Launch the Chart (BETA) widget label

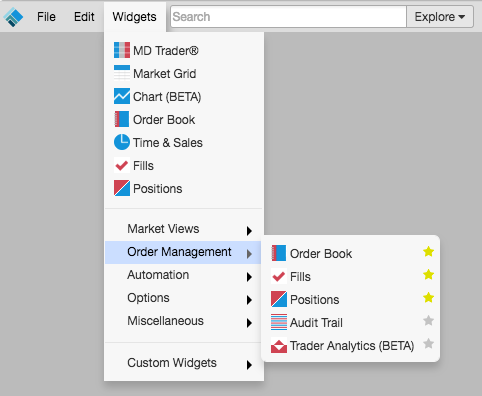pos(167,97)
